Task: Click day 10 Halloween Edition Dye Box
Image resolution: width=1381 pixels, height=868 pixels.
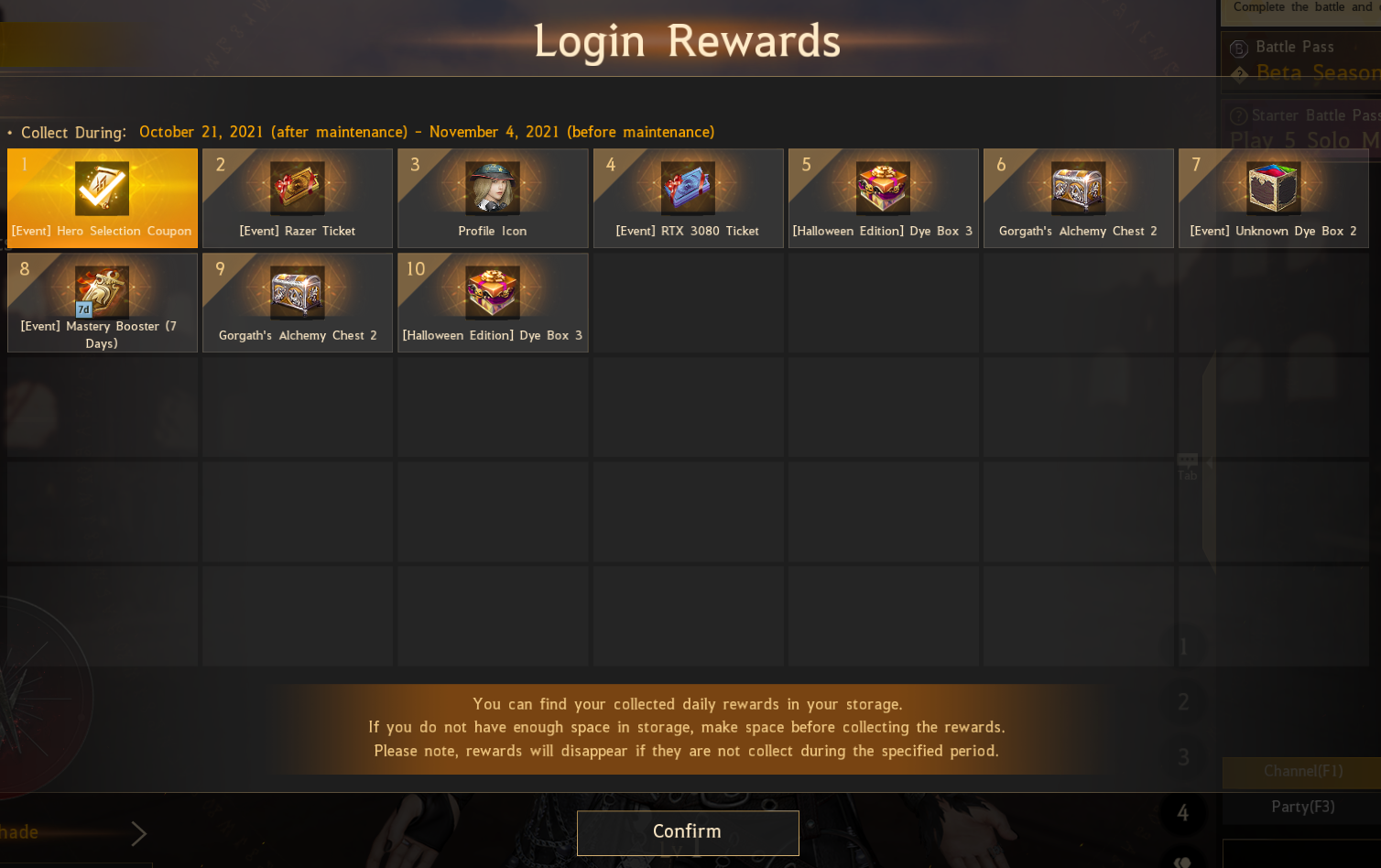Action: [493, 302]
